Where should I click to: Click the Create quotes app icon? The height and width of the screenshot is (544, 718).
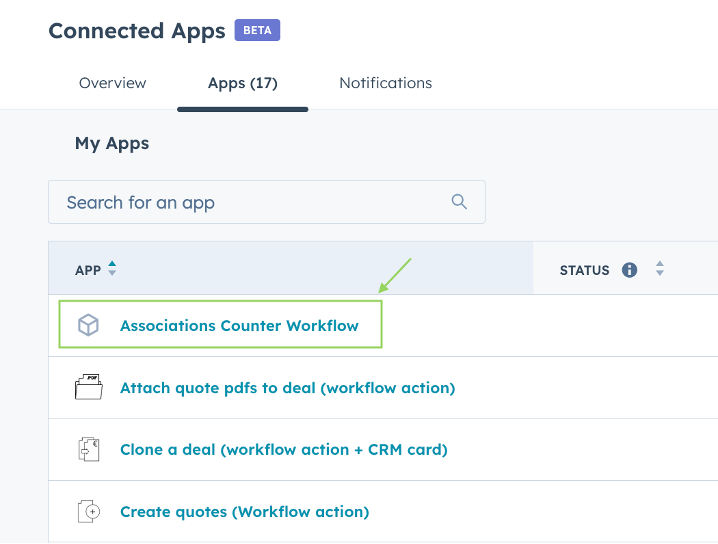89,511
